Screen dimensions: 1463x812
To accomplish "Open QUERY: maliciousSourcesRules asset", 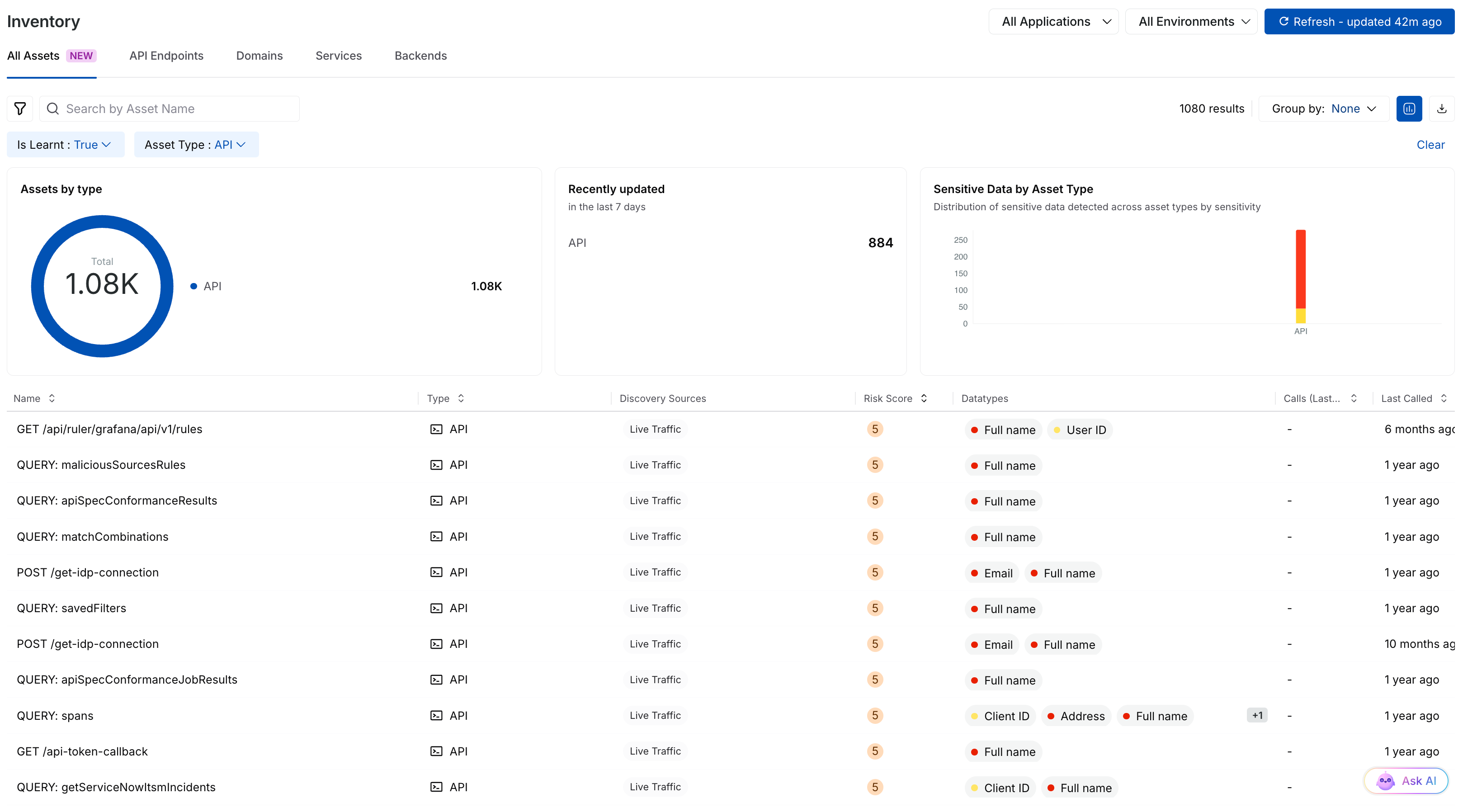I will [x=101, y=465].
